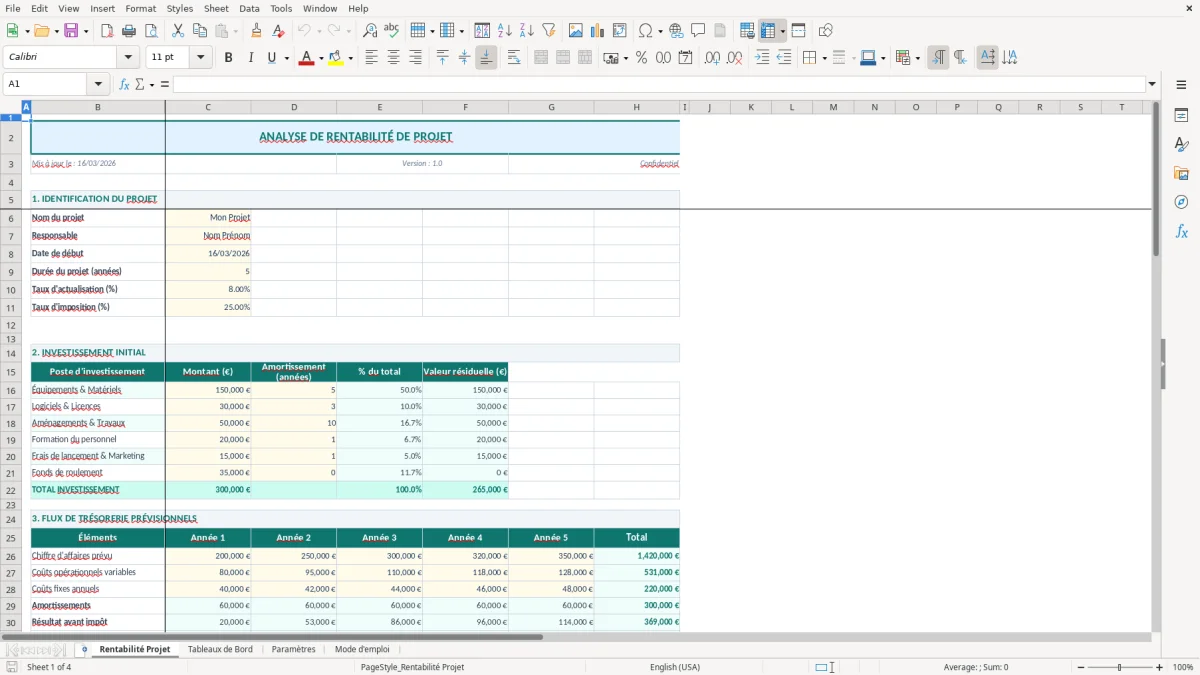This screenshot has height=675, width=1200.
Task: Select column C header
Action: pos(208,107)
